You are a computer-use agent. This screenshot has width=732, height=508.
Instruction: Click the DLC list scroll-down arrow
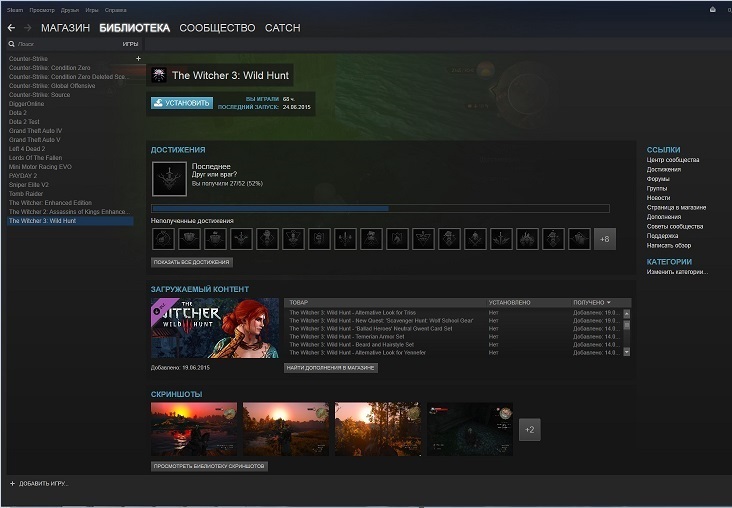coord(626,352)
